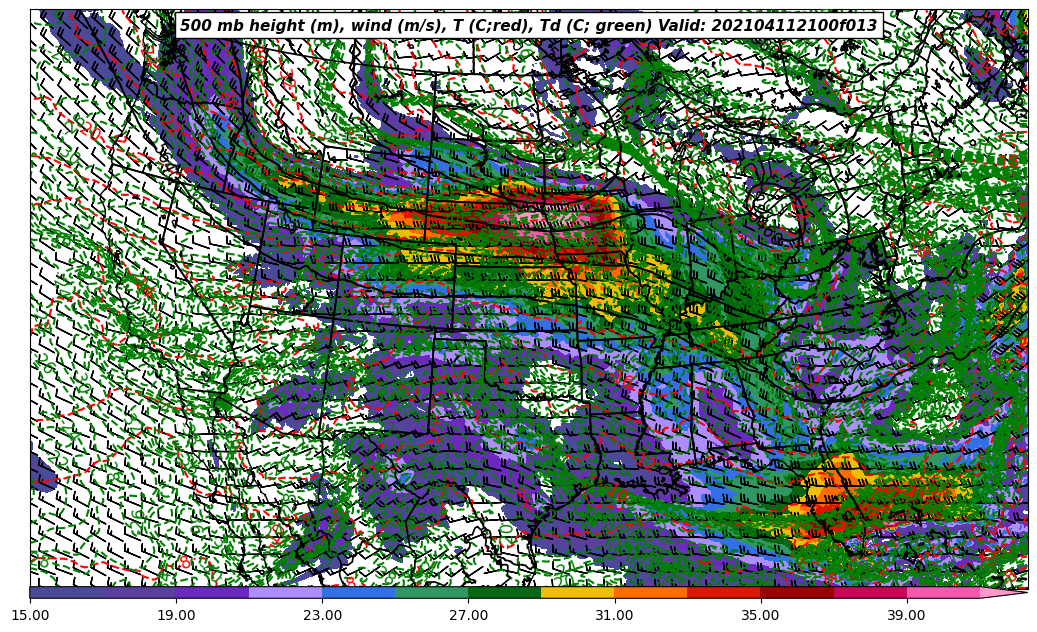Click the teal green colorbar segment
The height and width of the screenshot is (632, 1037).
click(x=431, y=592)
